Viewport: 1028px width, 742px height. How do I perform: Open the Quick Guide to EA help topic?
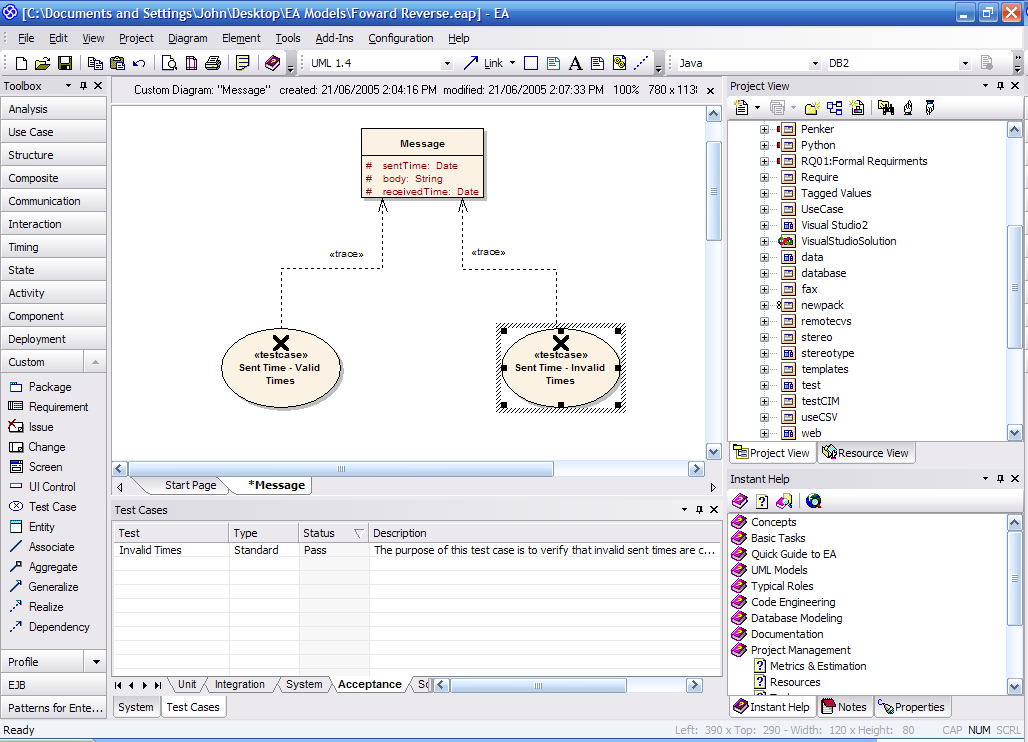click(793, 554)
